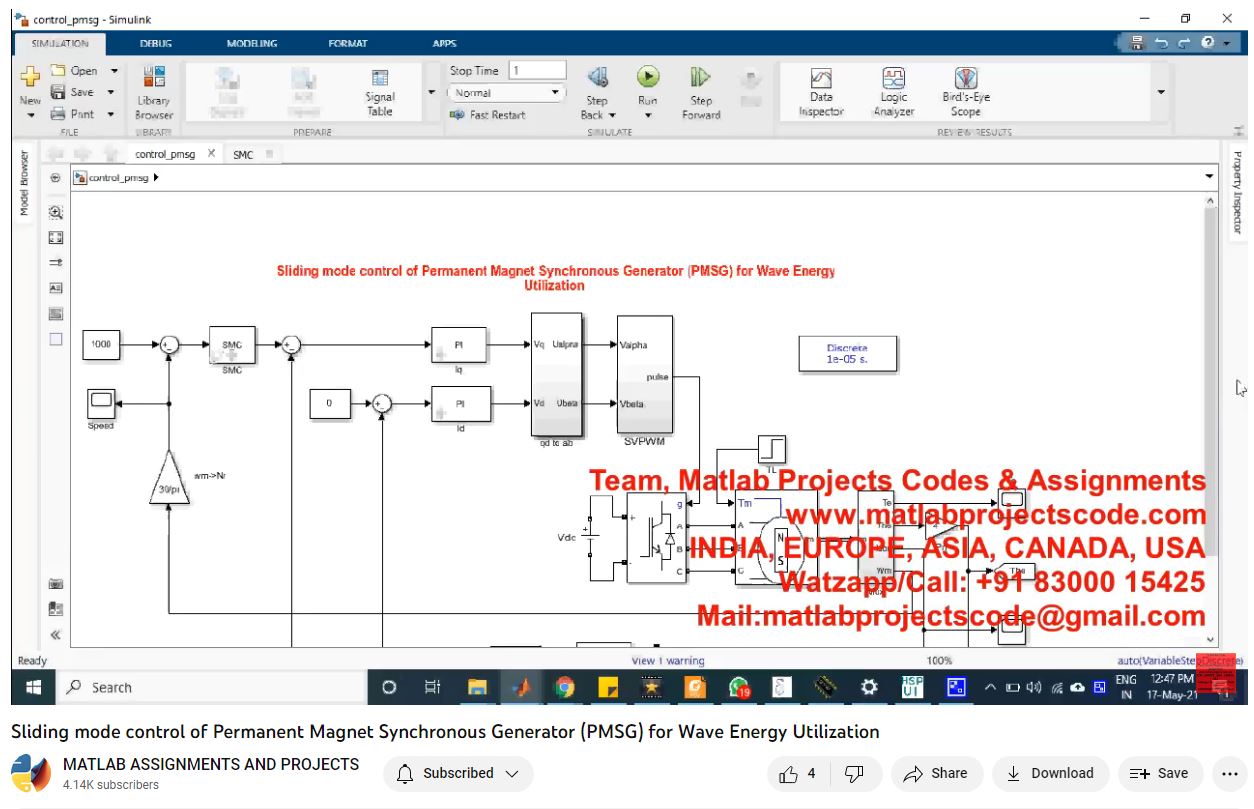Click the Step Back icon
Image resolution: width=1254 pixels, height=809 pixels.
[597, 78]
